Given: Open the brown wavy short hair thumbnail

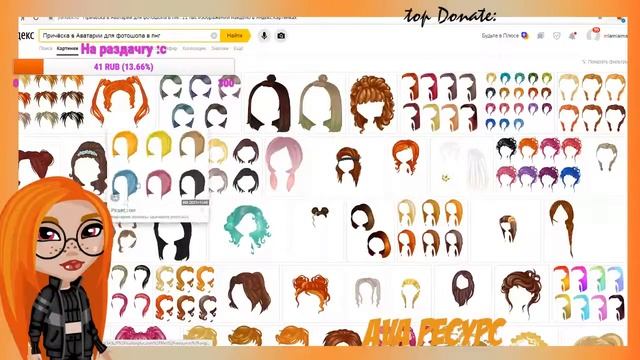Looking at the screenshot, I should coord(250,293).
